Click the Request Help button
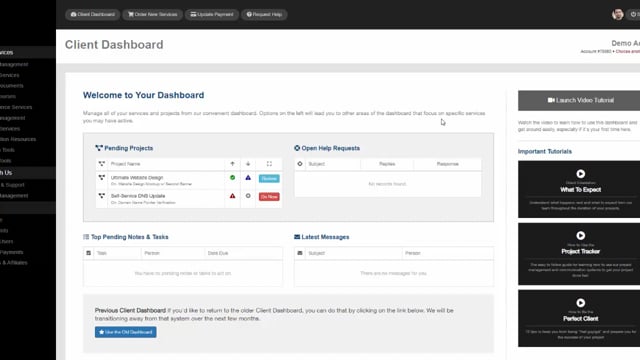 pyautogui.click(x=264, y=14)
